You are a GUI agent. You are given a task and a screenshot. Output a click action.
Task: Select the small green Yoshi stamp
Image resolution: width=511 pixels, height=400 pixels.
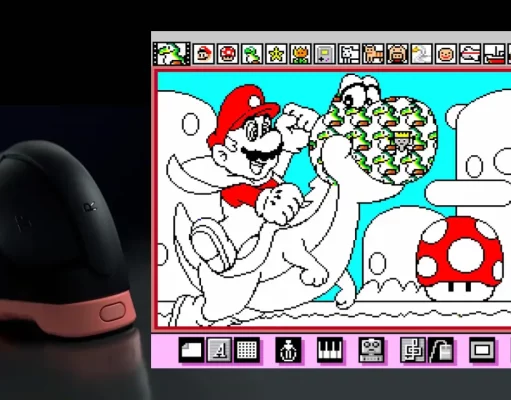tap(252, 54)
